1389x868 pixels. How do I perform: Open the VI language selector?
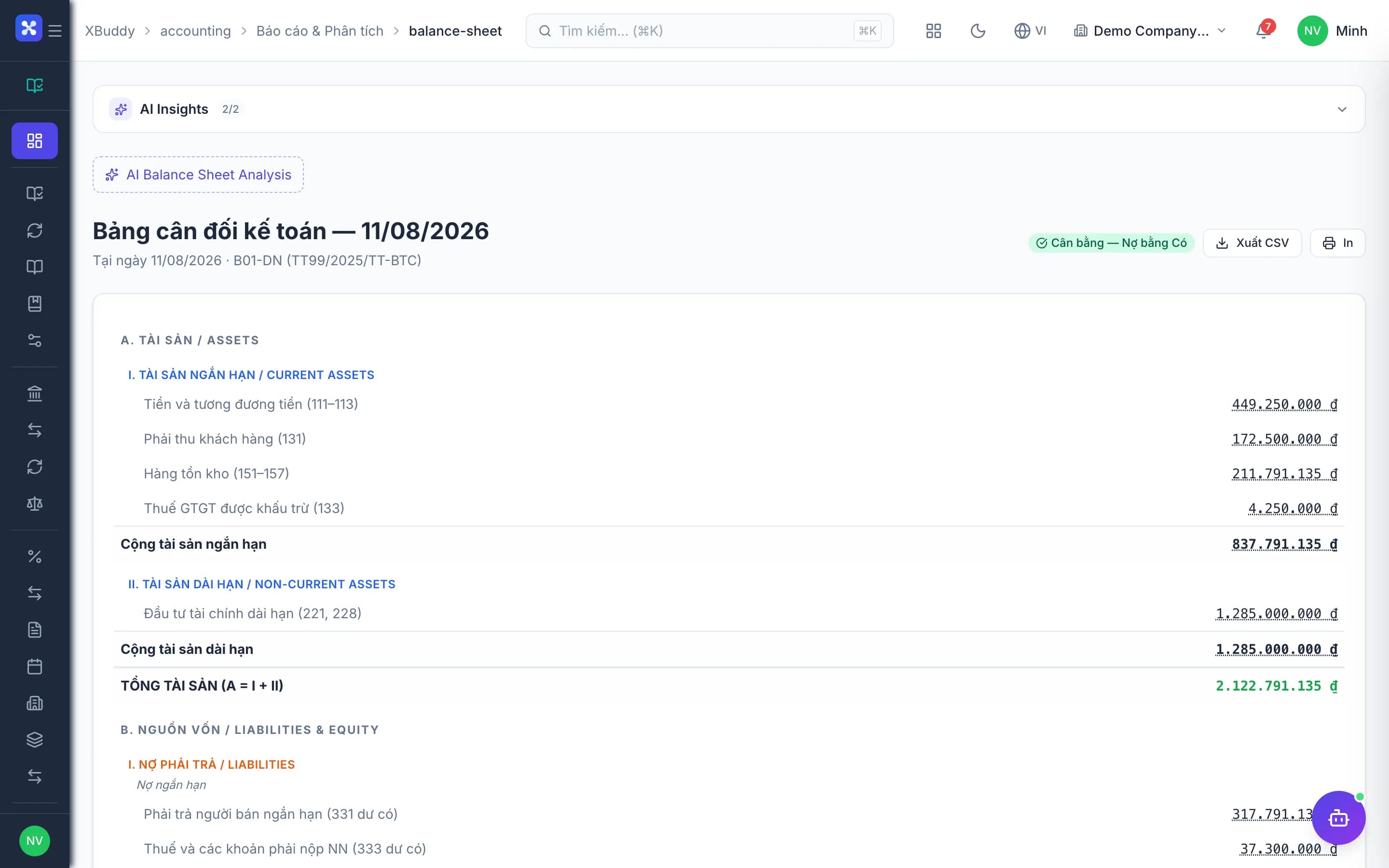(1030, 31)
